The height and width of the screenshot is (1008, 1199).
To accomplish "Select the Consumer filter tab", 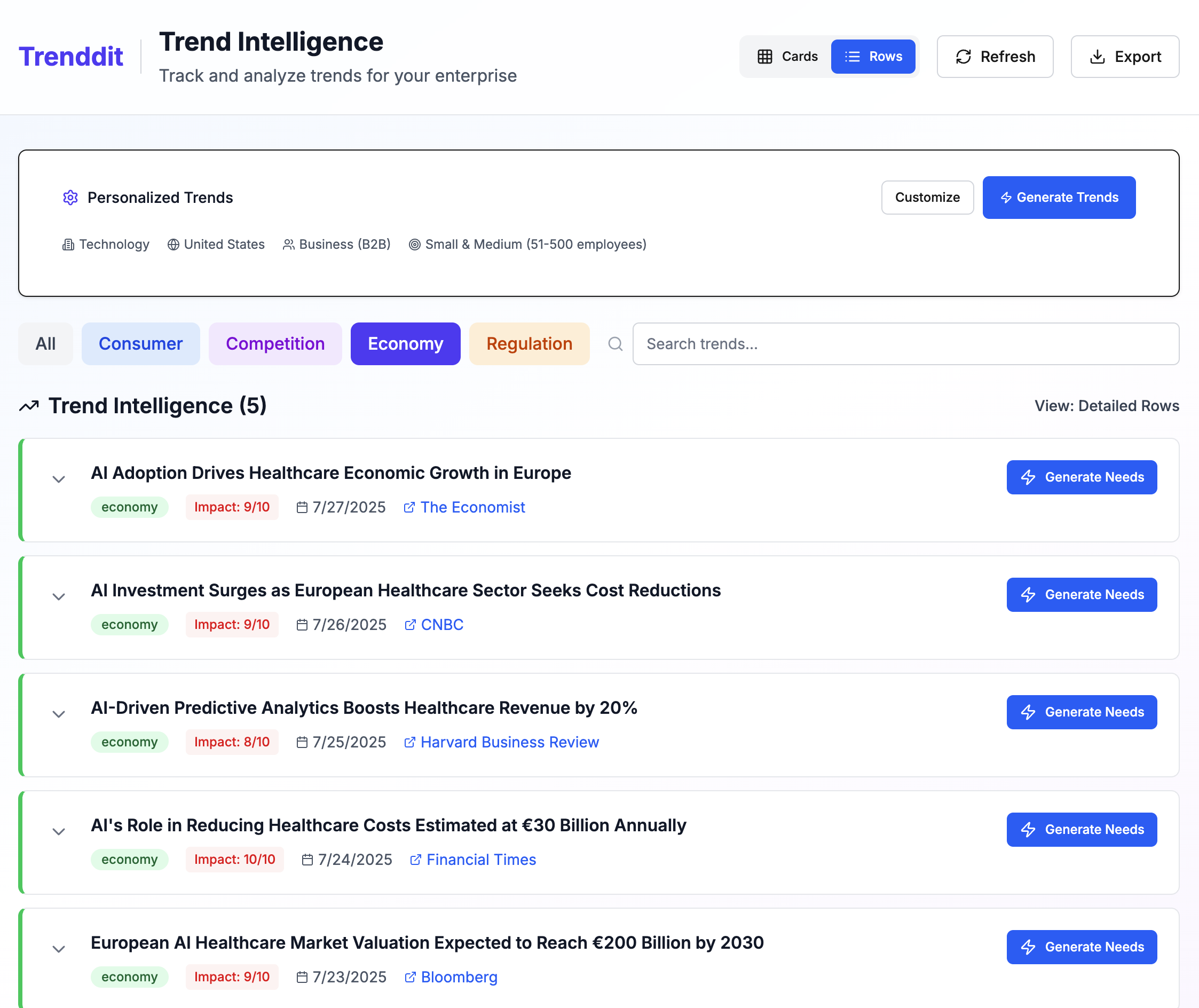I will pyautogui.click(x=140, y=344).
